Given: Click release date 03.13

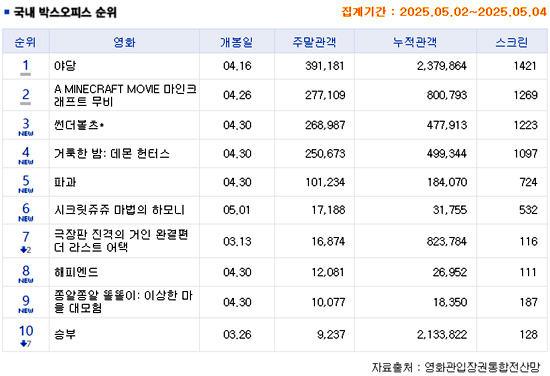Looking at the screenshot, I should [x=237, y=241].
